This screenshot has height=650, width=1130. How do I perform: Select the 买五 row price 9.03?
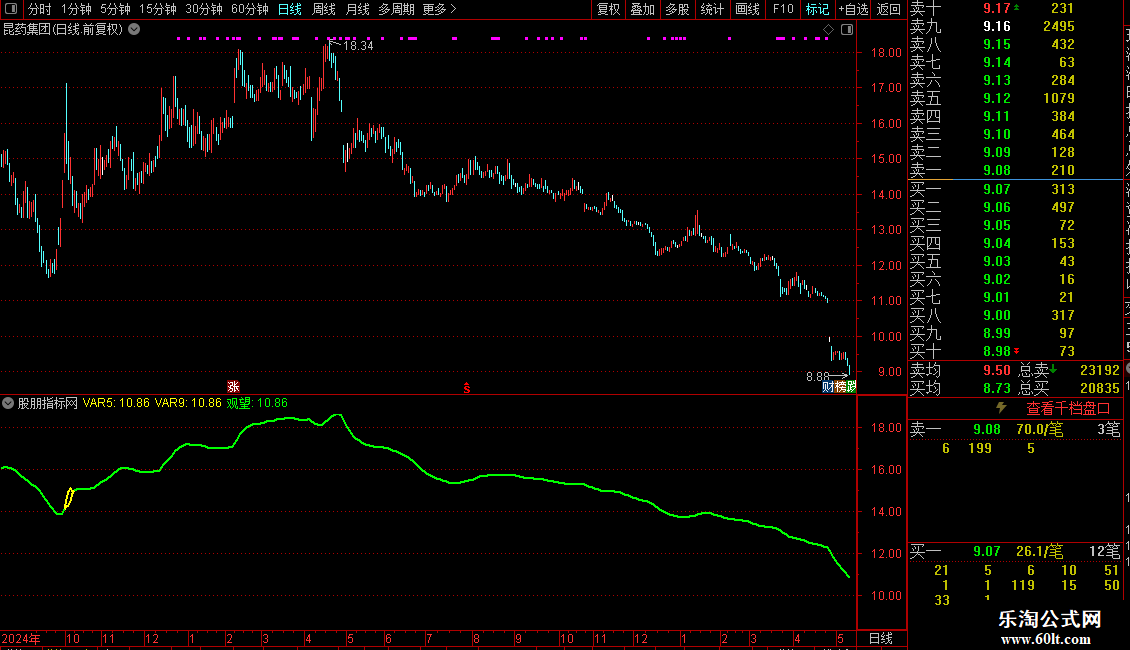coord(997,261)
